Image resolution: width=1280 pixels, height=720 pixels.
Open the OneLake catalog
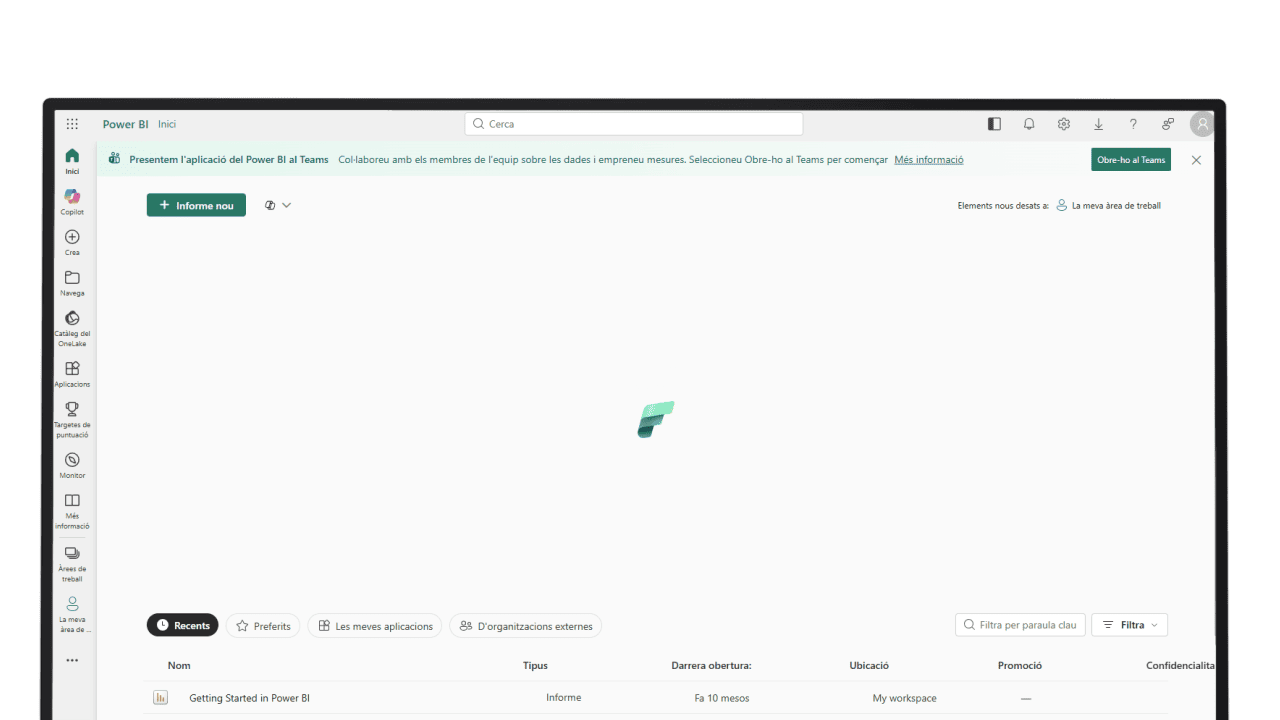(x=71, y=326)
